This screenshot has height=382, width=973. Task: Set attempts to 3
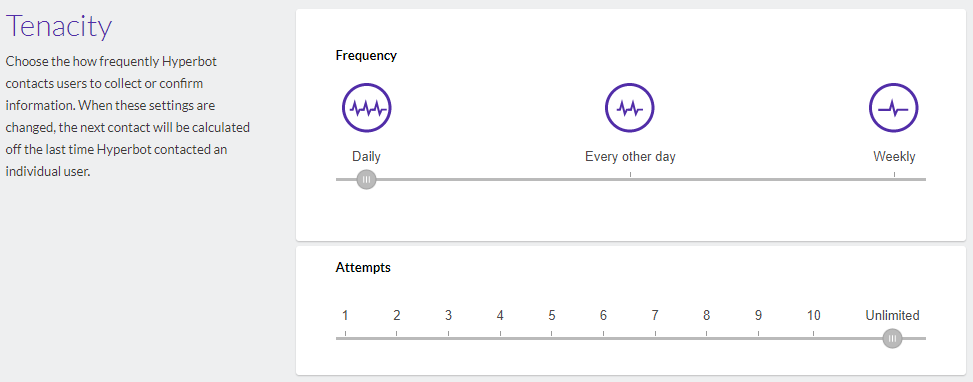(448, 315)
